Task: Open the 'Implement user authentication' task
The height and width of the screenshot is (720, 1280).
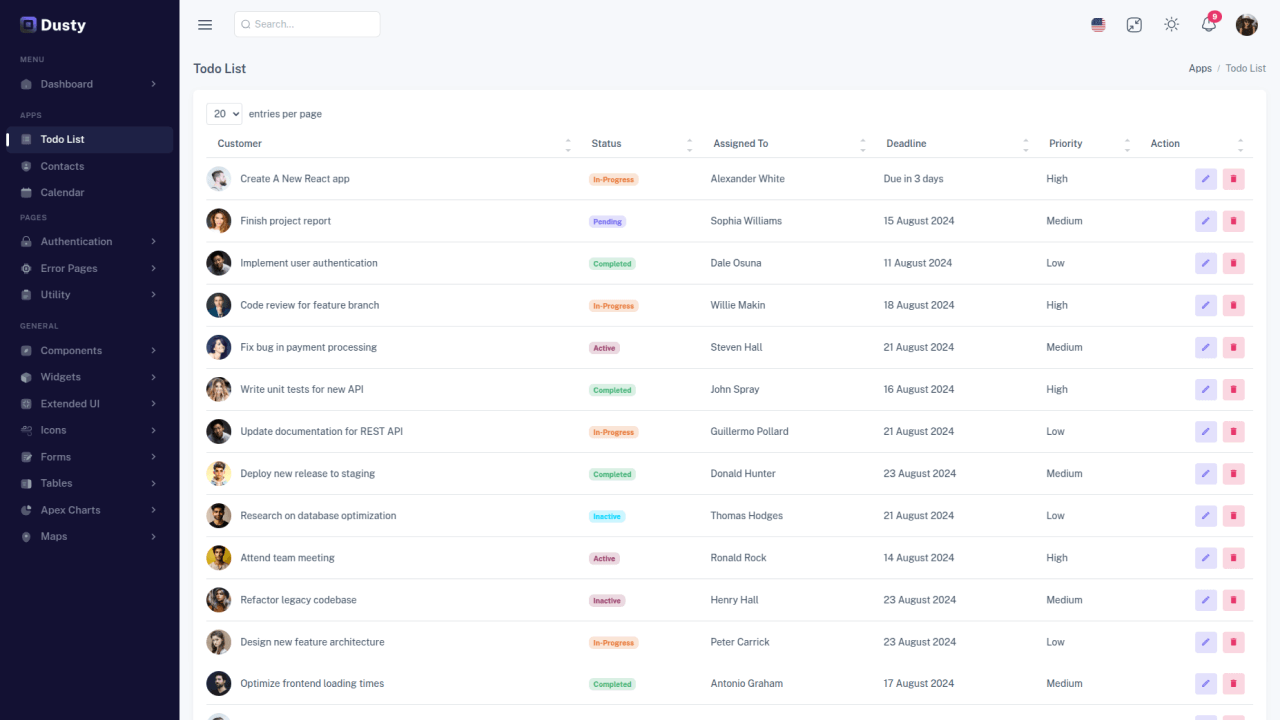Action: pyautogui.click(x=308, y=262)
